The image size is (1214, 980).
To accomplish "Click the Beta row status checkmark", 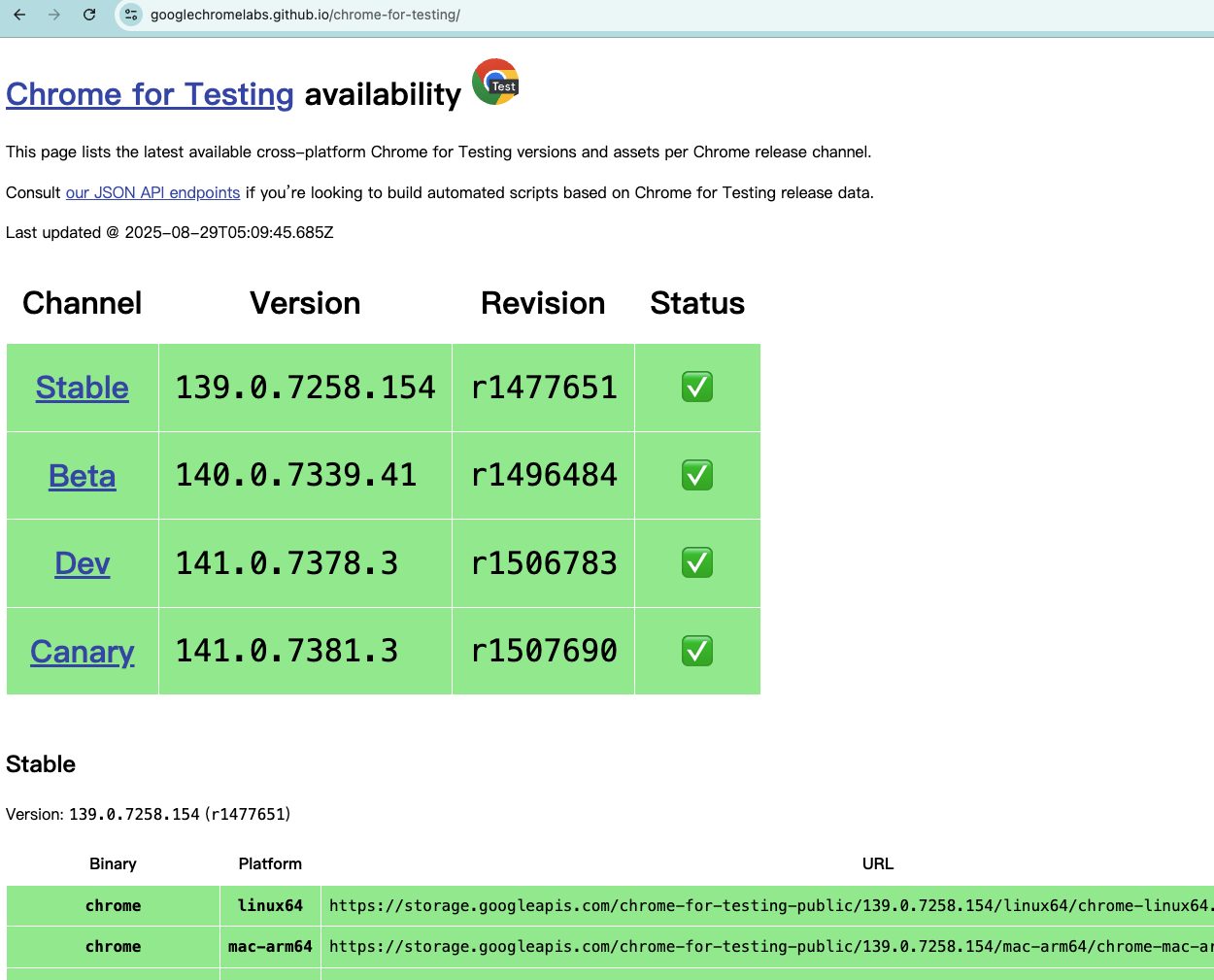I will 697,475.
